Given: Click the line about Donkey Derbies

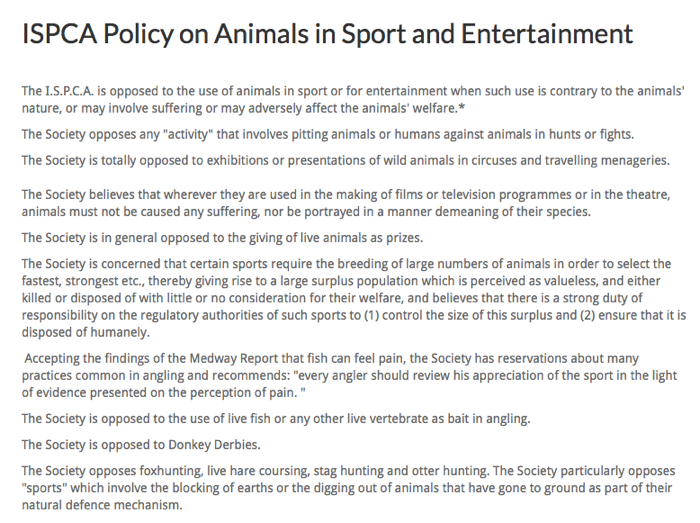Looking at the screenshot, I should [141, 445].
